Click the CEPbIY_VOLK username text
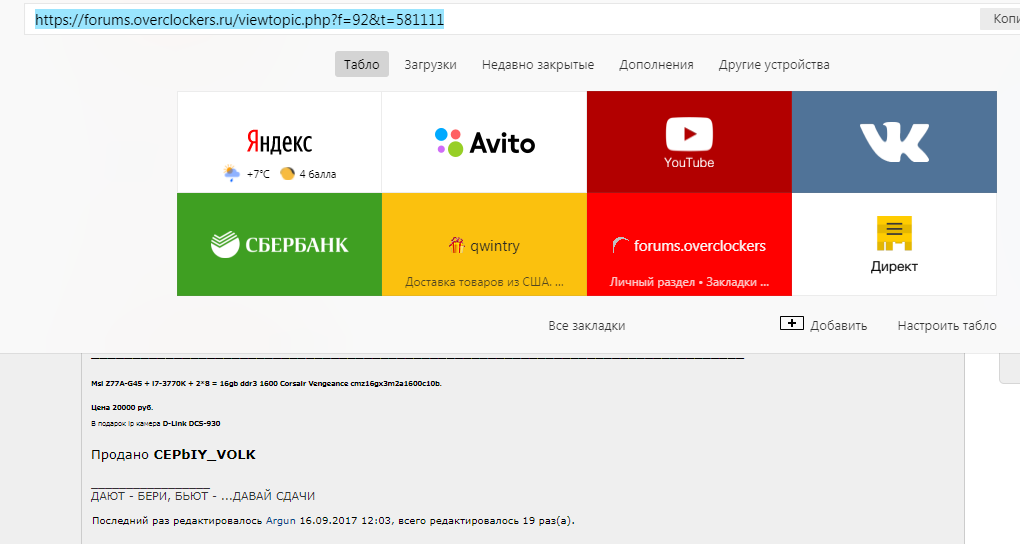The height and width of the screenshot is (544, 1020). pos(204,454)
